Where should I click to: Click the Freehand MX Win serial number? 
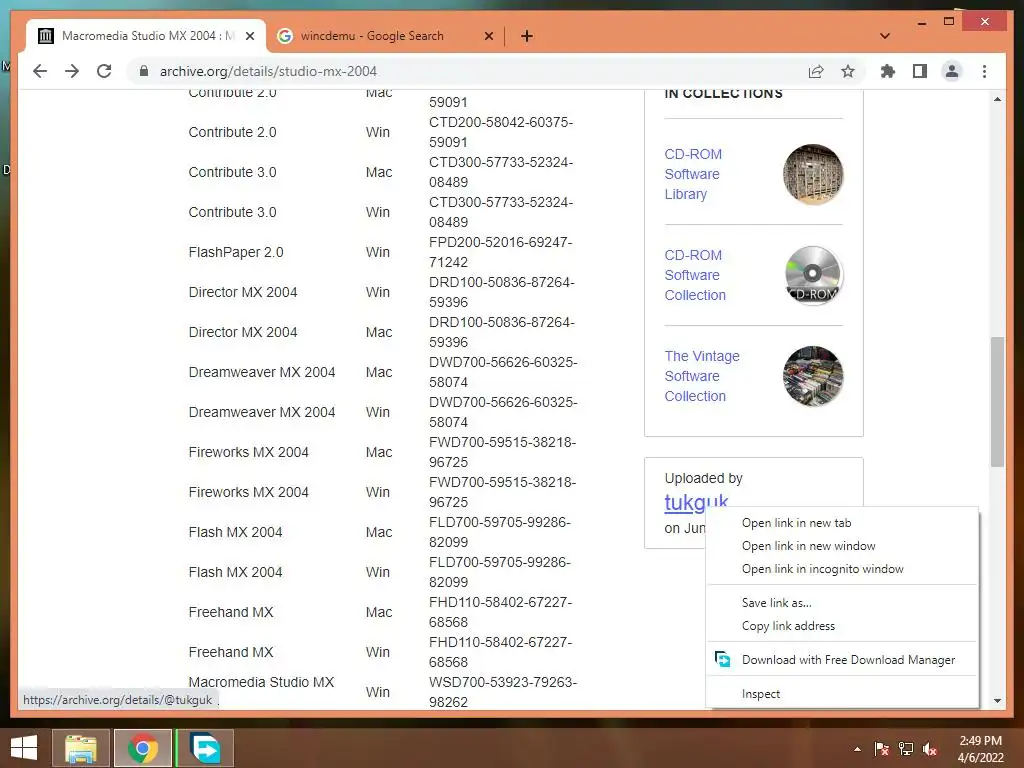pos(500,652)
